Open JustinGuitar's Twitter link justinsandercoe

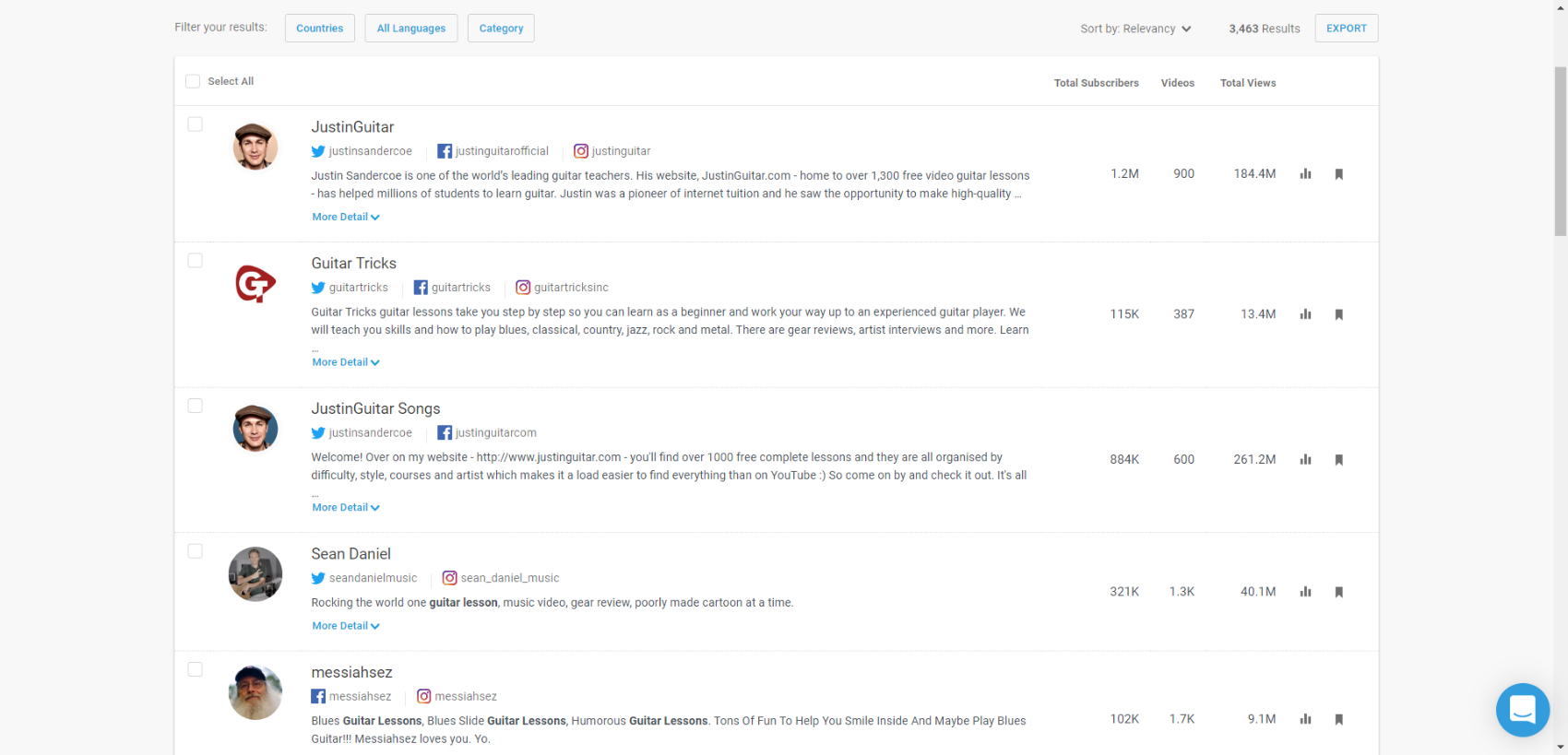click(x=362, y=151)
